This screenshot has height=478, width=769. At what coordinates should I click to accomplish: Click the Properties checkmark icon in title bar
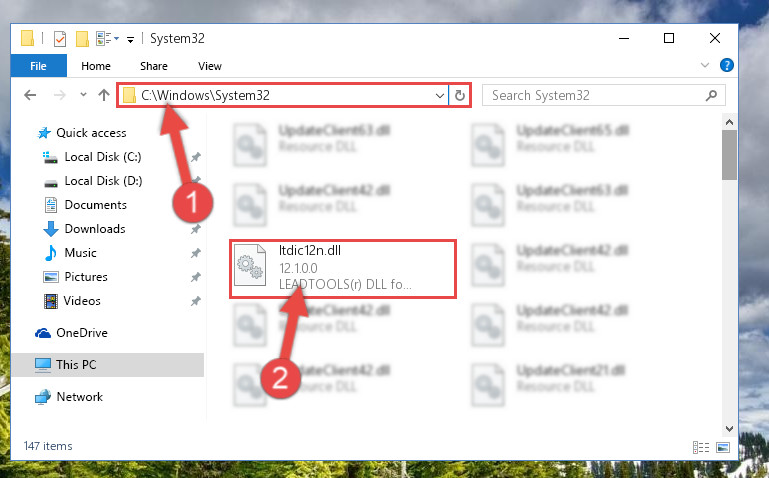coord(60,38)
